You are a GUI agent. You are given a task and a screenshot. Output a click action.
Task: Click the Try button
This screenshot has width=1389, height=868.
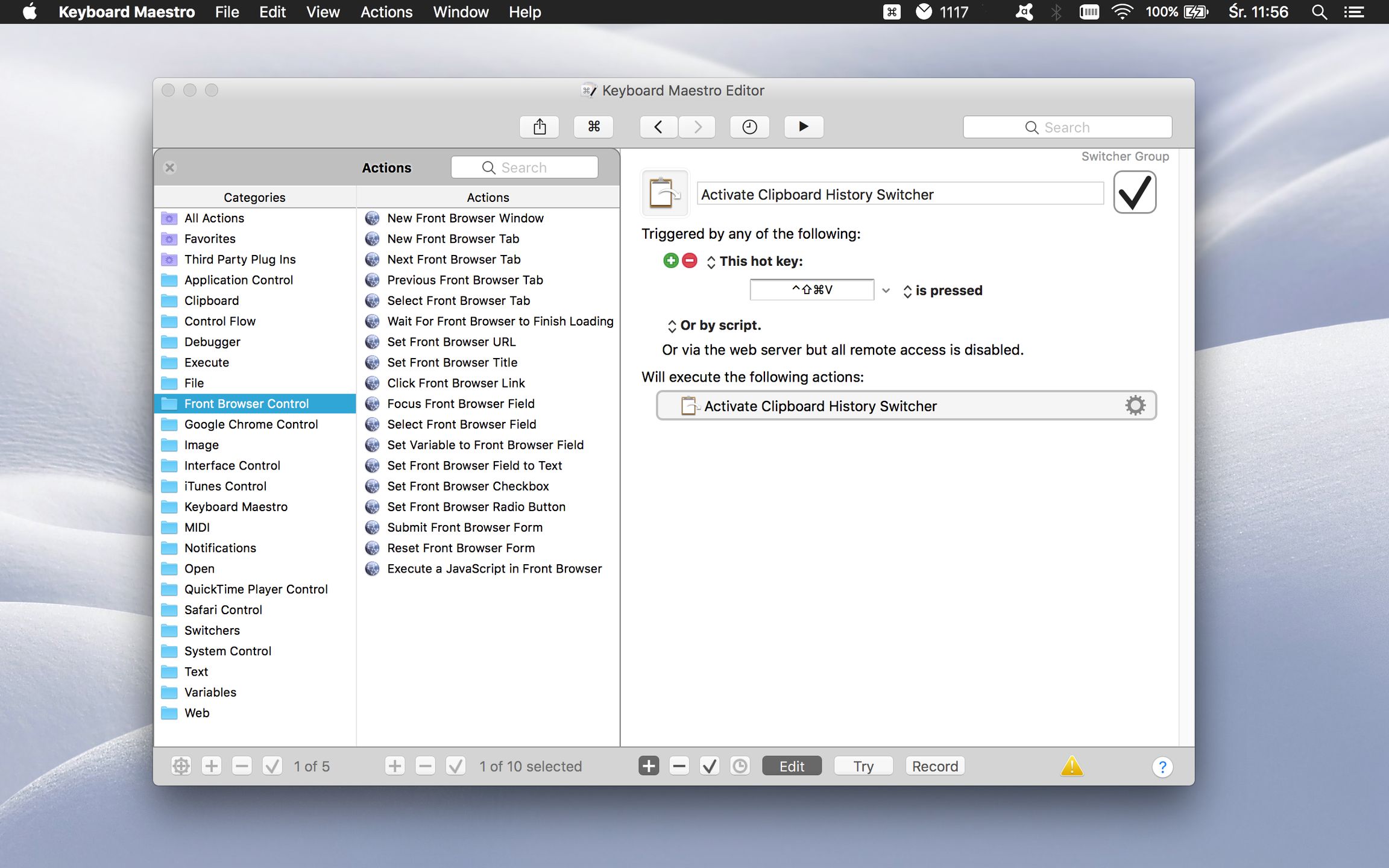pyautogui.click(x=863, y=766)
